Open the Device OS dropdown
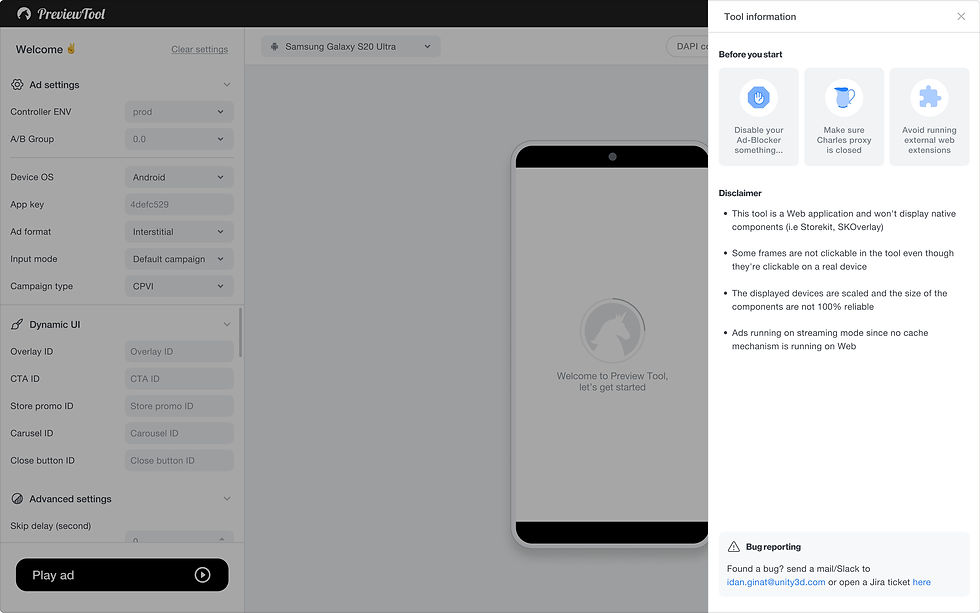Screen dimensions: 980x613 click(179, 177)
